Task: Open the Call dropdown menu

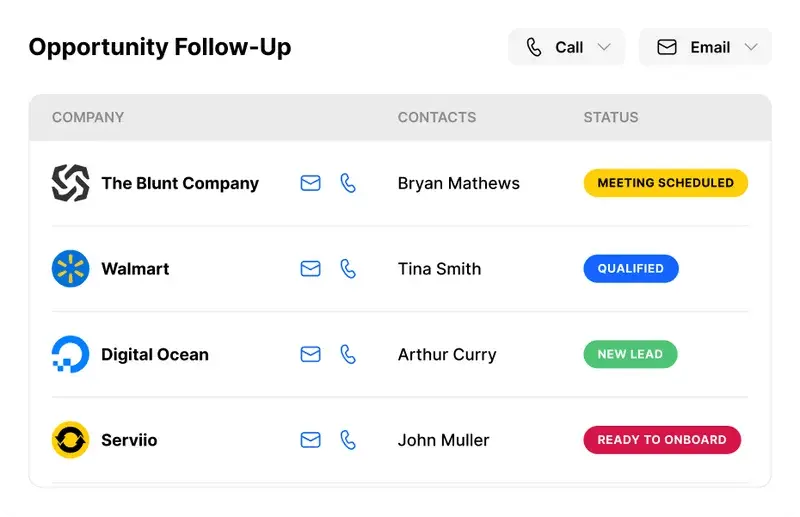Action: [x=567, y=47]
